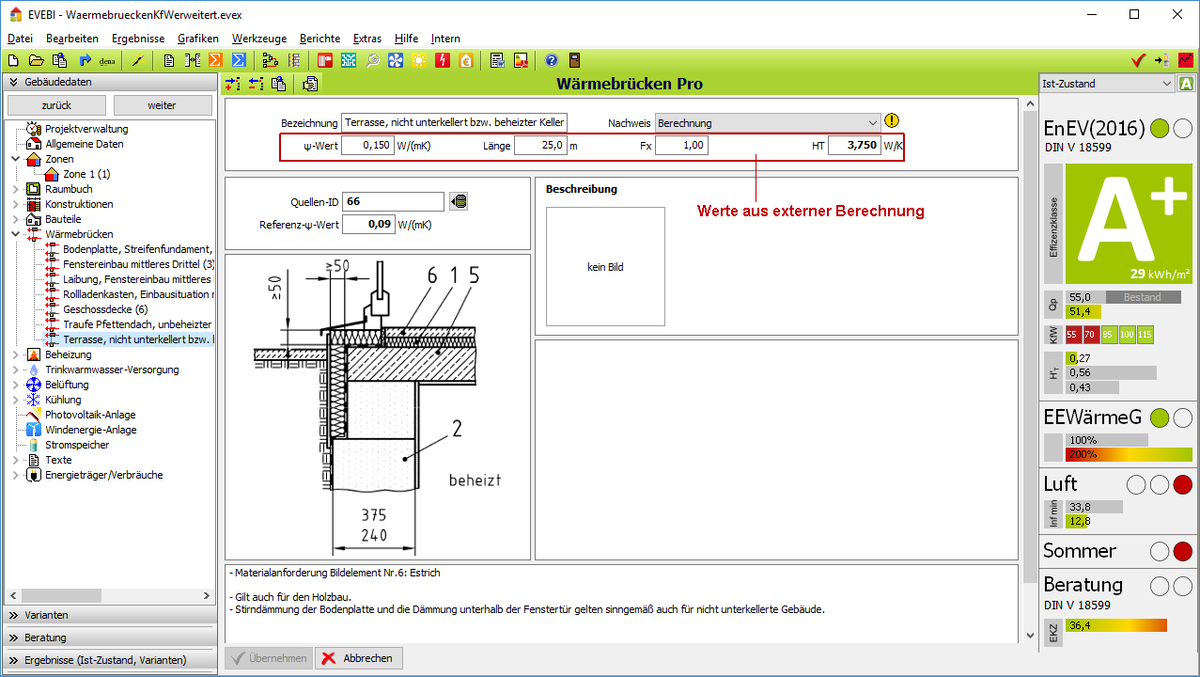Click the KfW 115 swatch
Screen dimensions: 1200x677
(1145, 334)
